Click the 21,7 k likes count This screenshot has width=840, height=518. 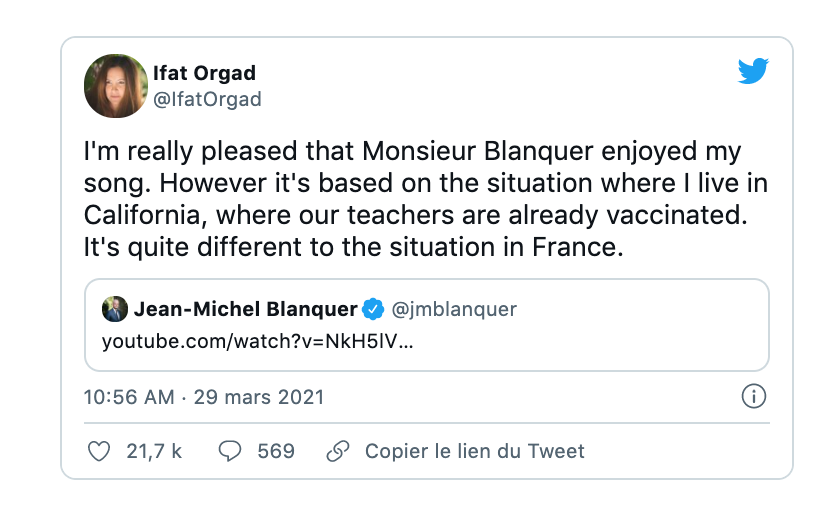[154, 451]
